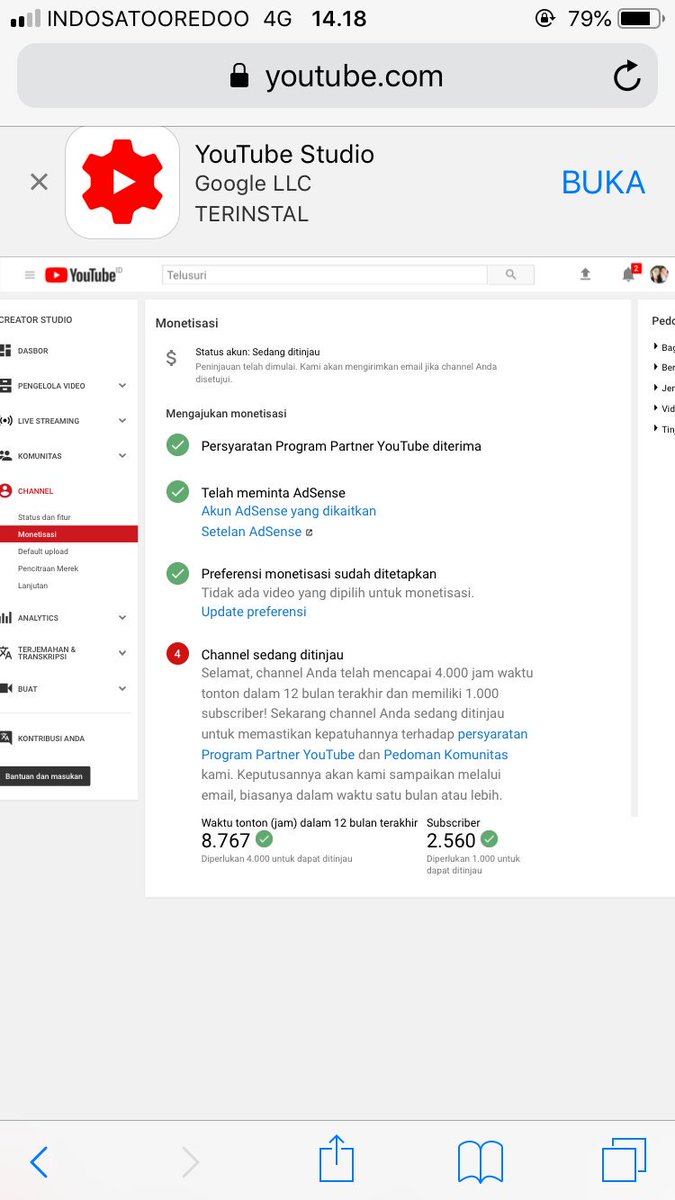Open Default upload sub-item
Screen dimensions: 675x1200
43,551
